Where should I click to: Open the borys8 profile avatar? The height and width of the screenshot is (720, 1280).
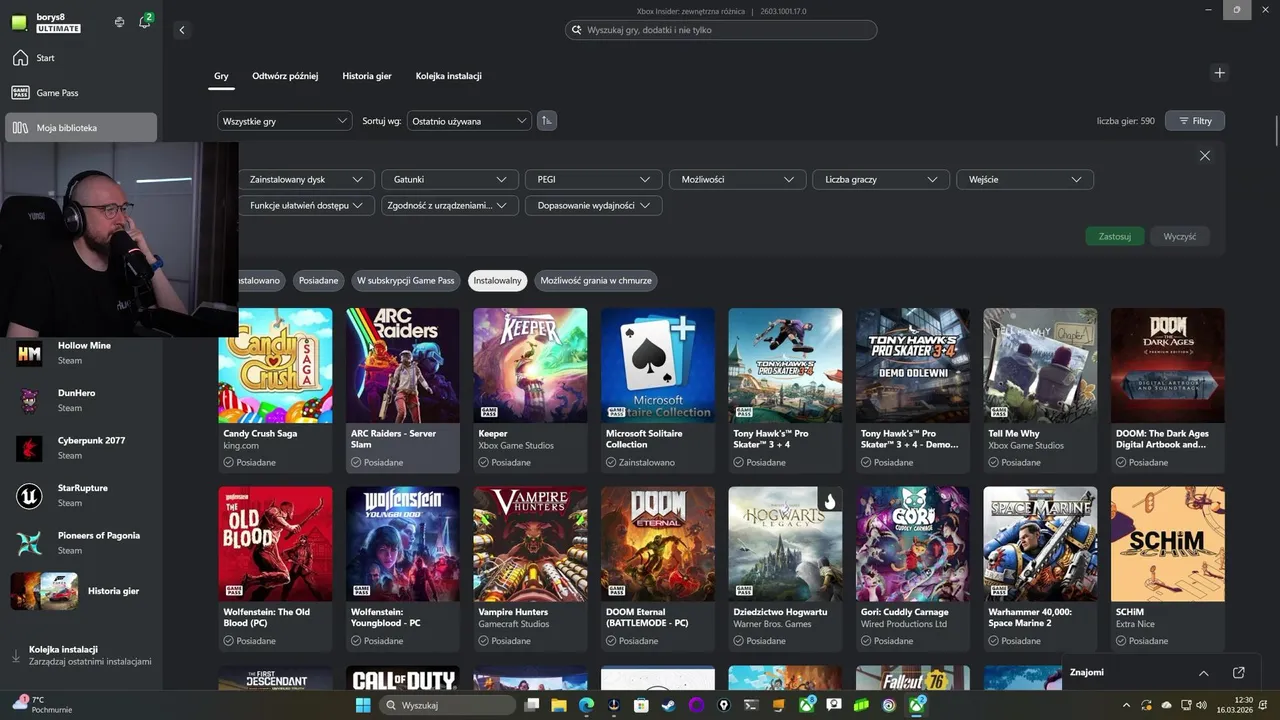tap(19, 22)
